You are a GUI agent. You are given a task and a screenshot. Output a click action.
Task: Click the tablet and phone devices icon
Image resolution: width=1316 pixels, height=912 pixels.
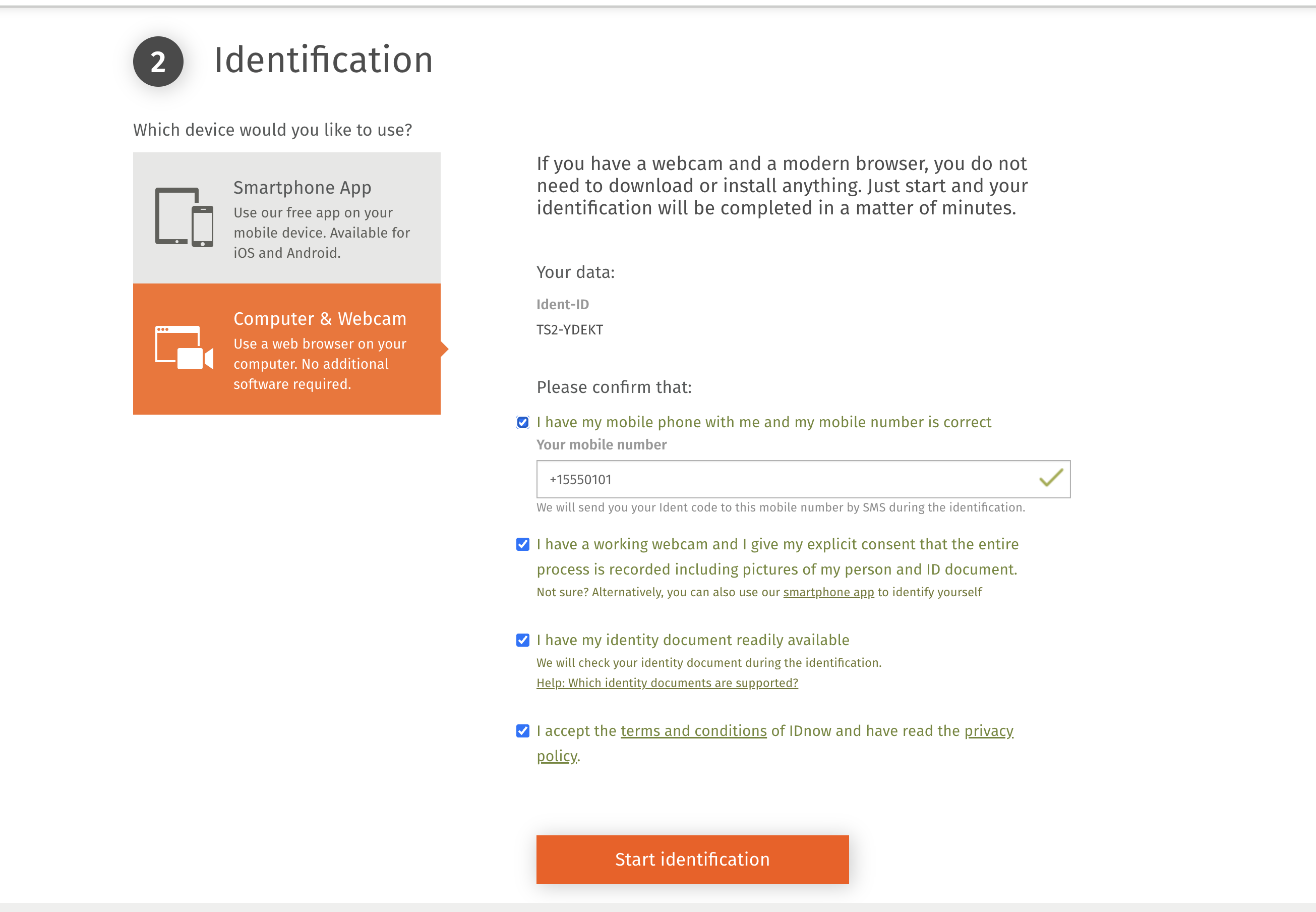184,217
